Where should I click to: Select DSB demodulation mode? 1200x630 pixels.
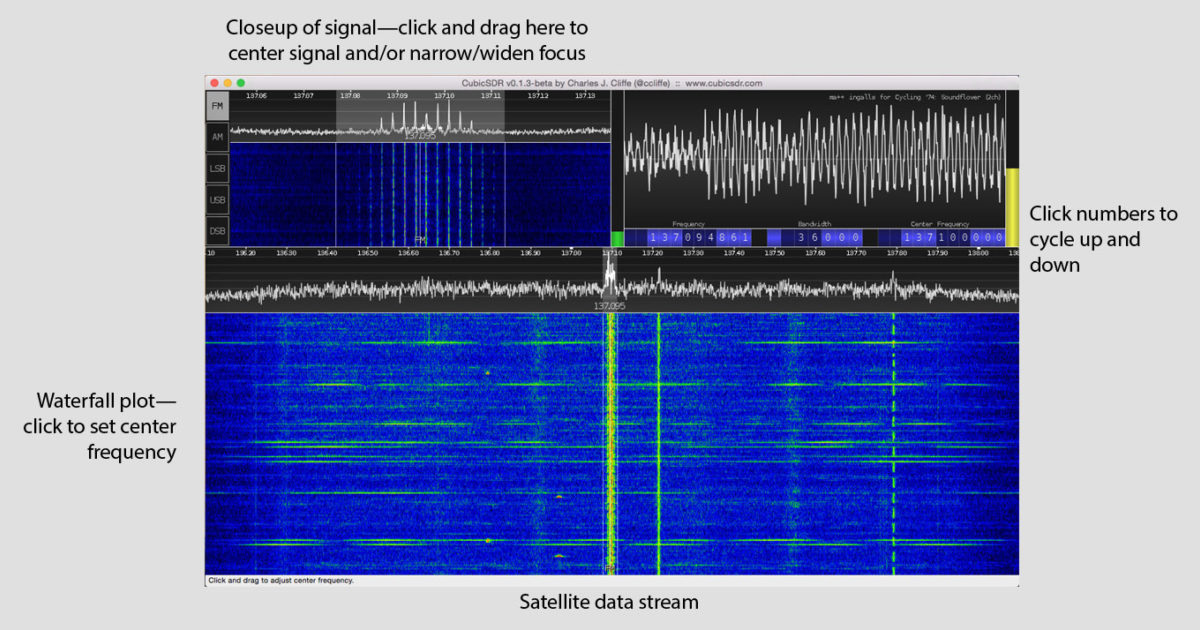217,230
